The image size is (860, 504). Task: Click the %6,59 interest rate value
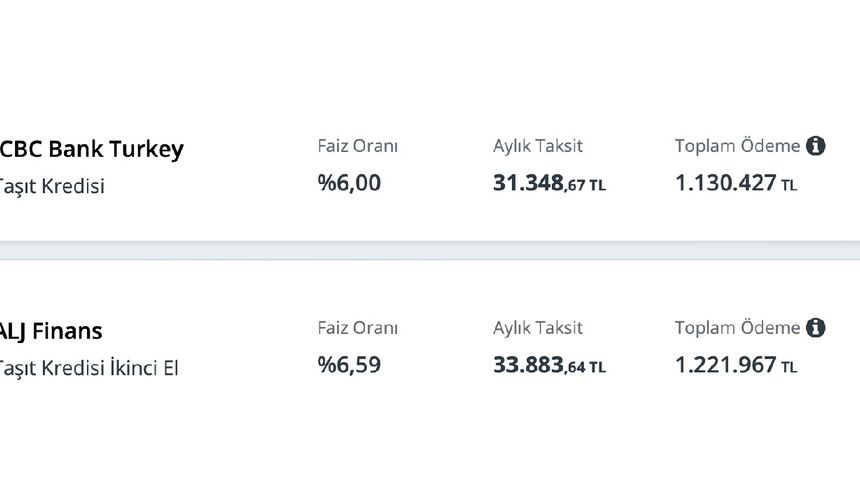tap(349, 365)
